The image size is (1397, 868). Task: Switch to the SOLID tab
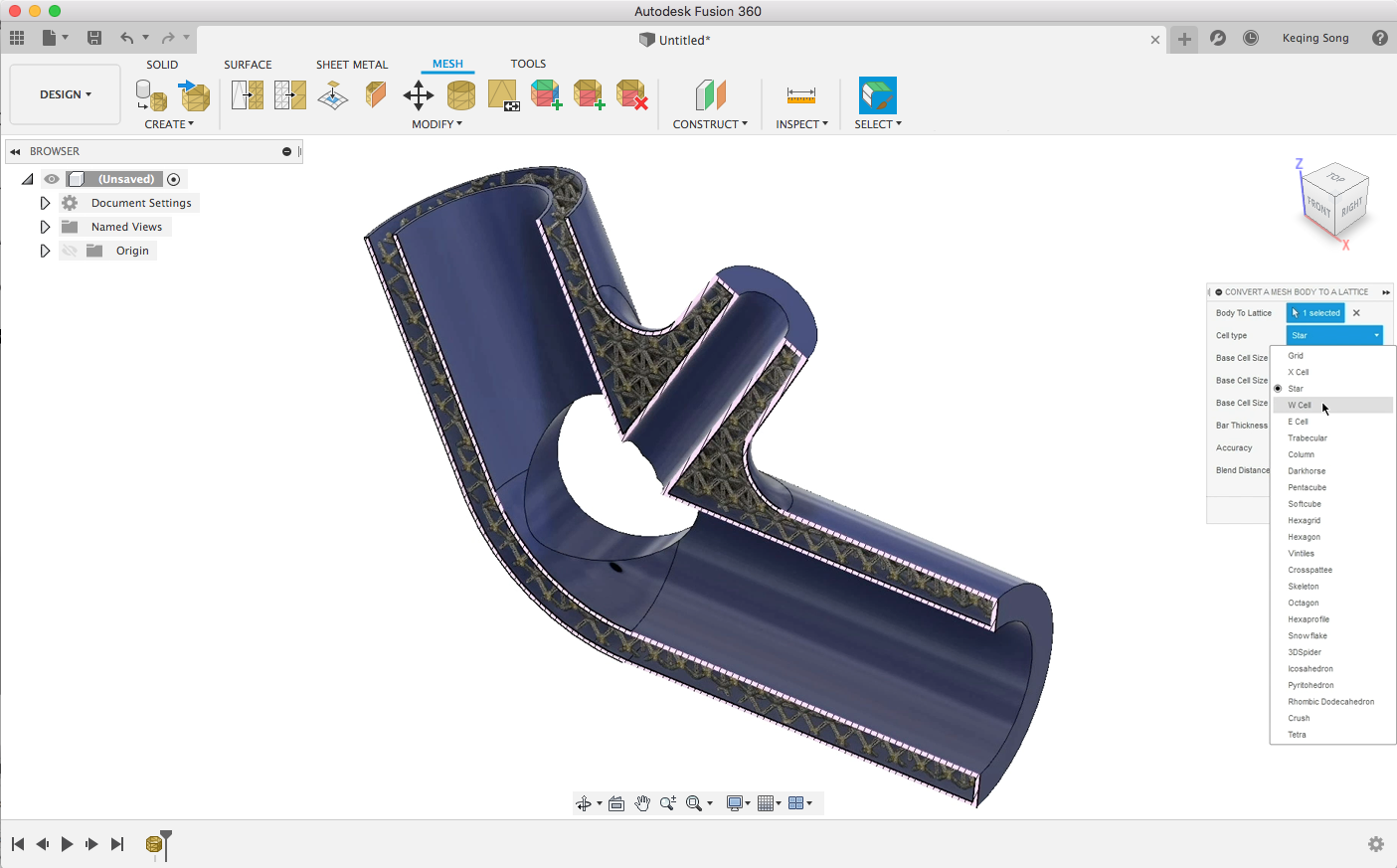(162, 65)
